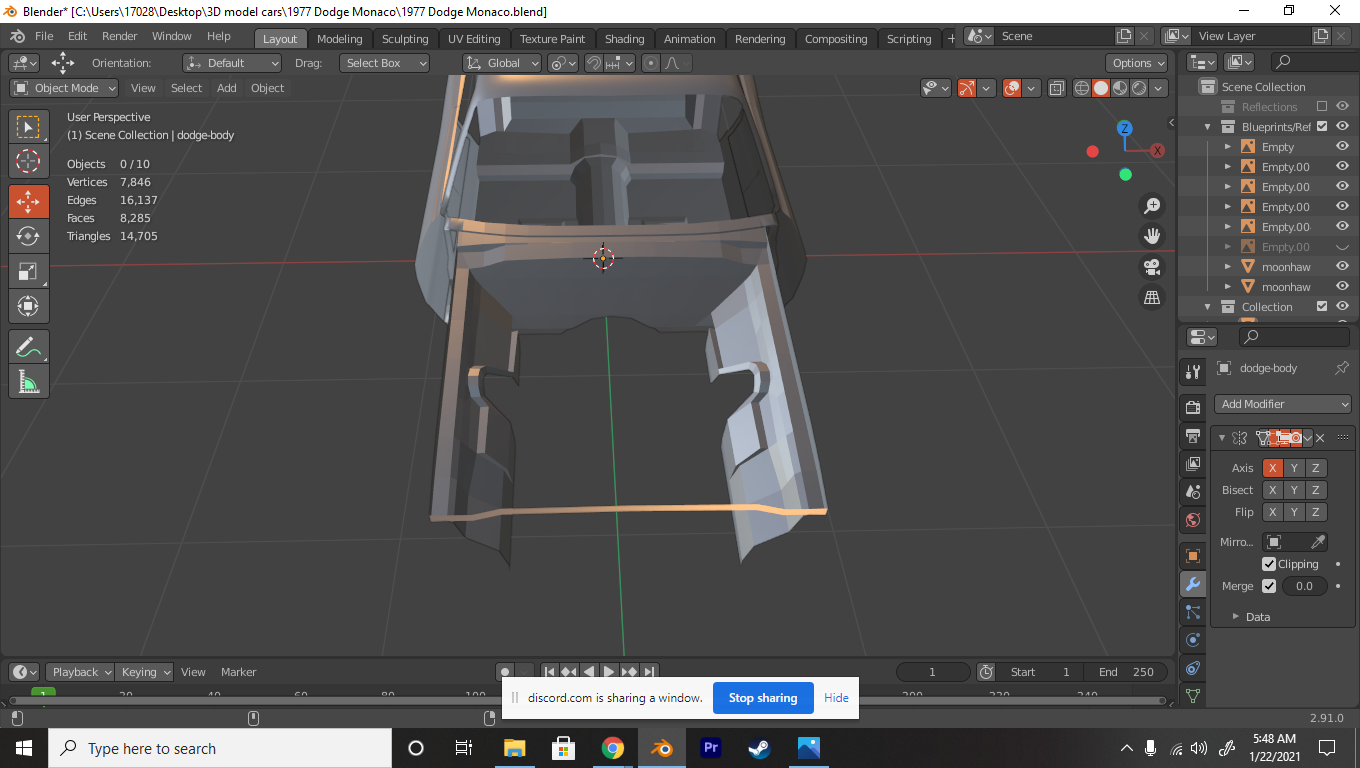Open the Object Mode dropdown

point(64,88)
